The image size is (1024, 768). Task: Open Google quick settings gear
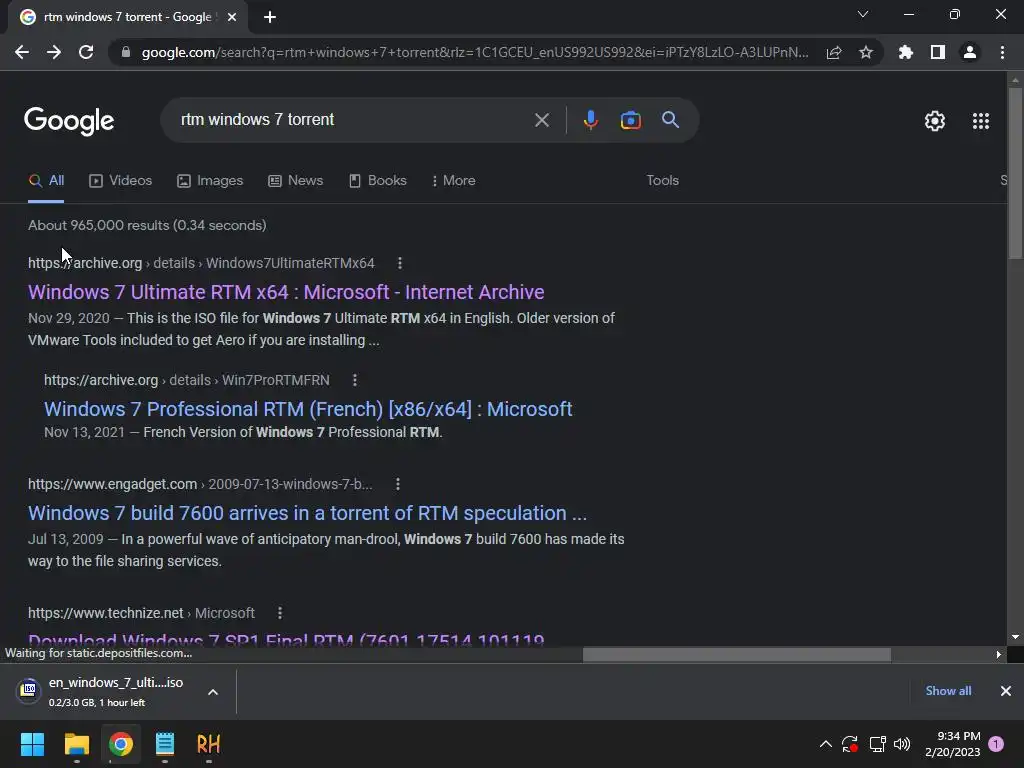click(x=935, y=121)
